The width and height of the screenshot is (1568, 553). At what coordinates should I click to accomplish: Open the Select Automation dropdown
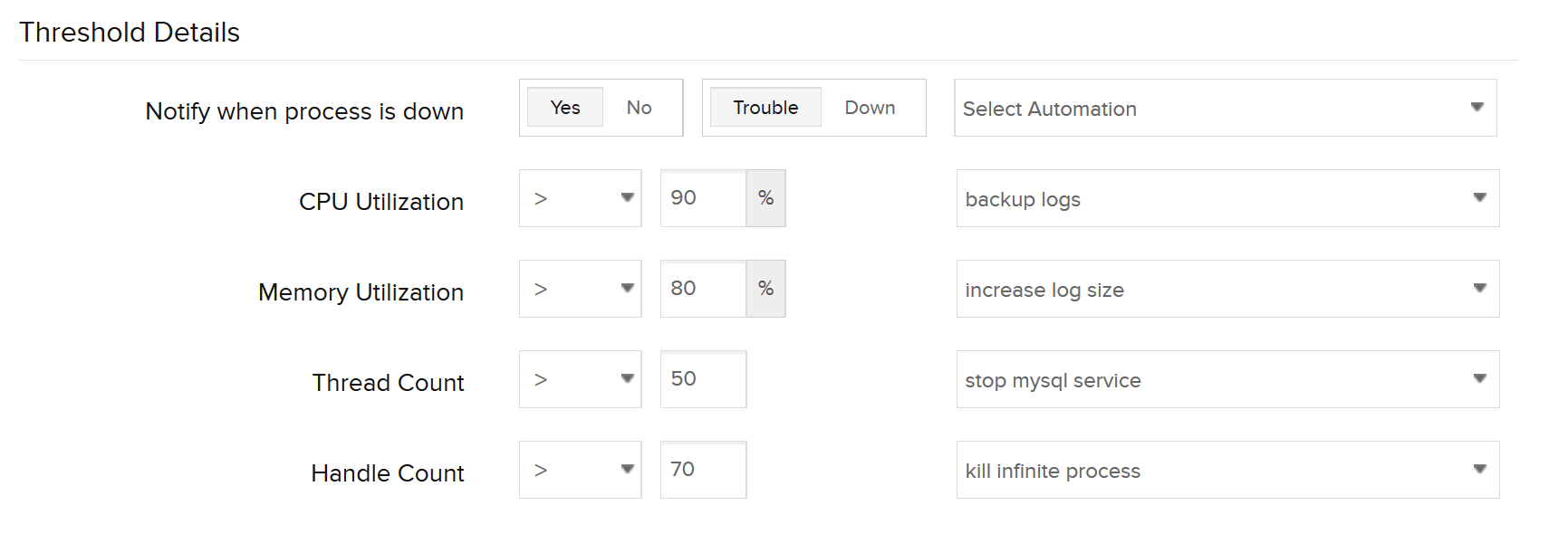click(x=1225, y=108)
